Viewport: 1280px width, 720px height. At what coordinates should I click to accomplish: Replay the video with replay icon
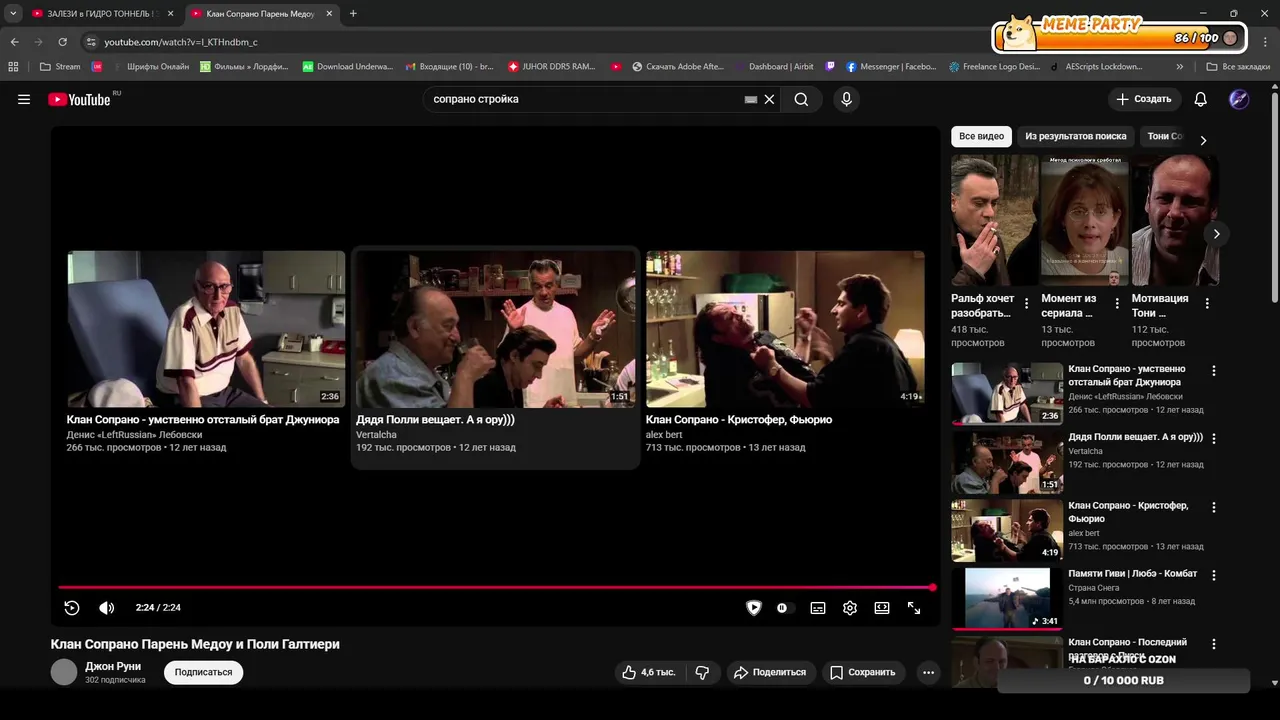72,607
